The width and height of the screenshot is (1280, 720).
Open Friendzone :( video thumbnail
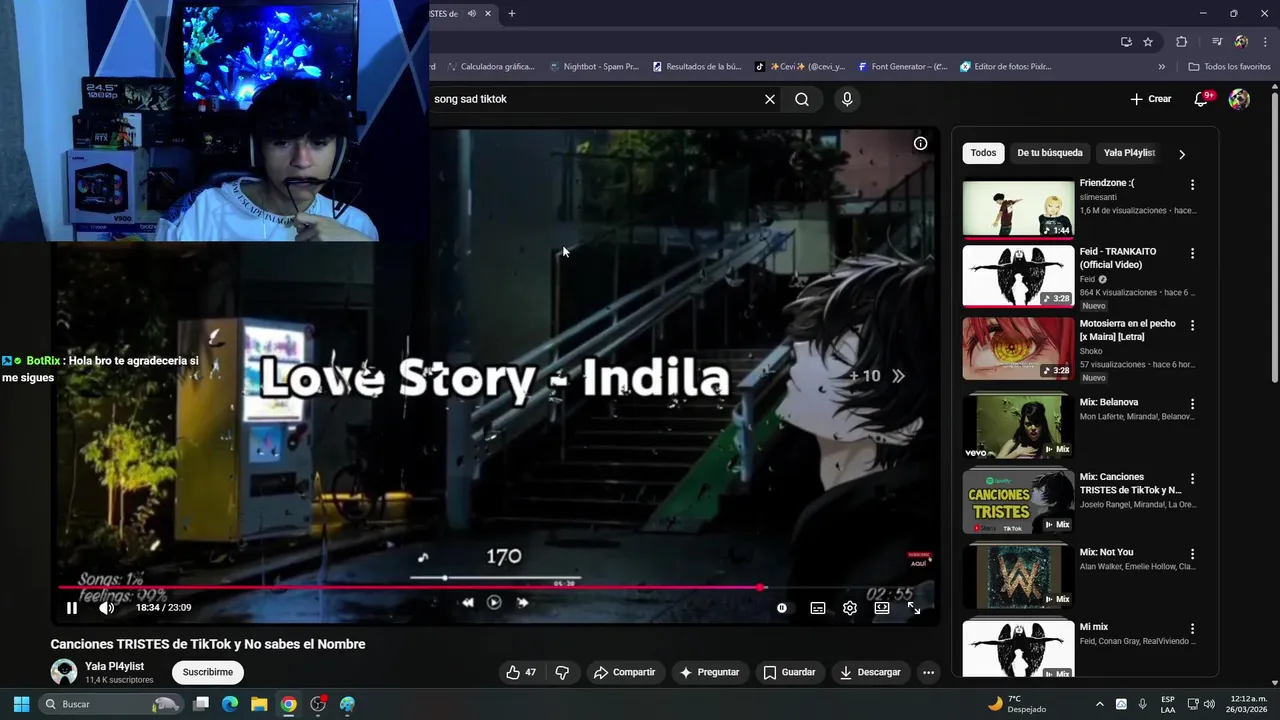(1018, 208)
